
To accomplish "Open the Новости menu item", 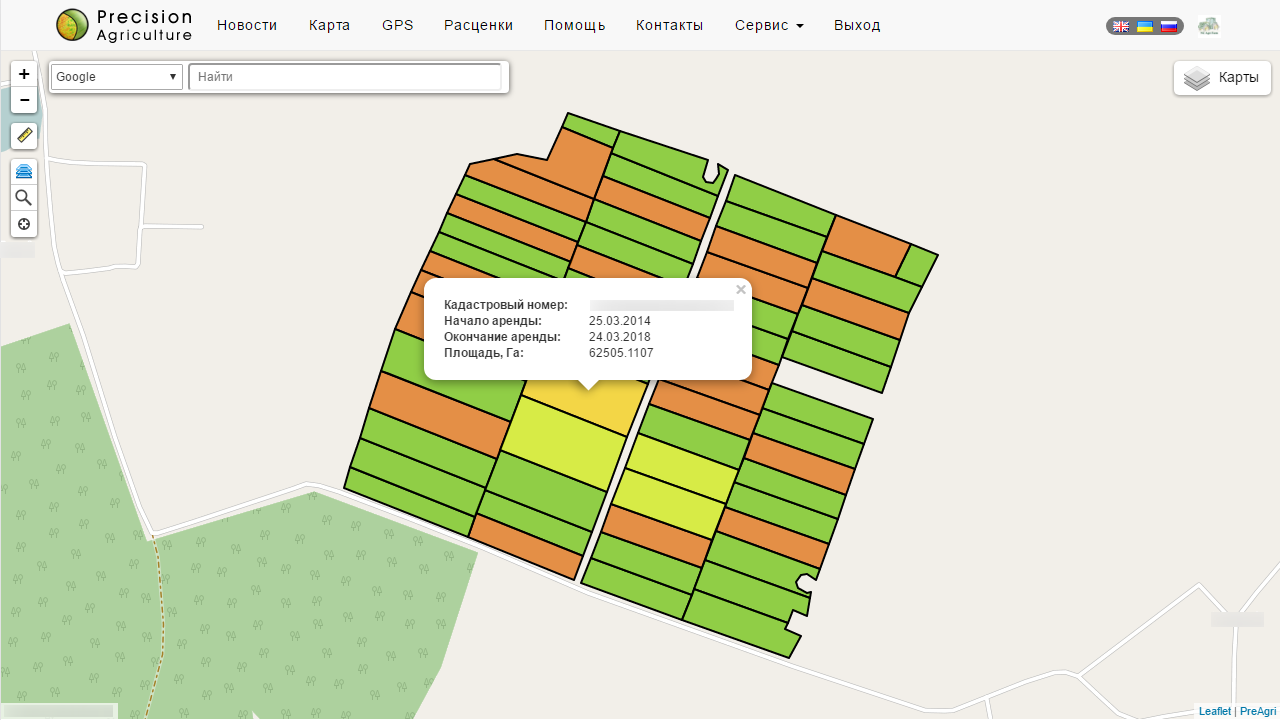I will [247, 25].
